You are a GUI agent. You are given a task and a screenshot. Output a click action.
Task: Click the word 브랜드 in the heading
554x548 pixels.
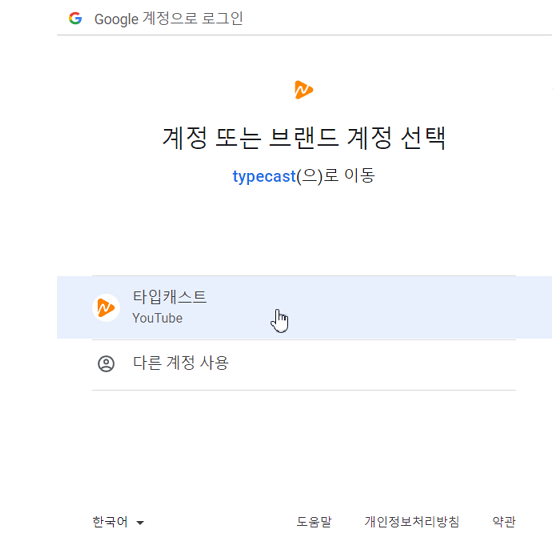303,138
